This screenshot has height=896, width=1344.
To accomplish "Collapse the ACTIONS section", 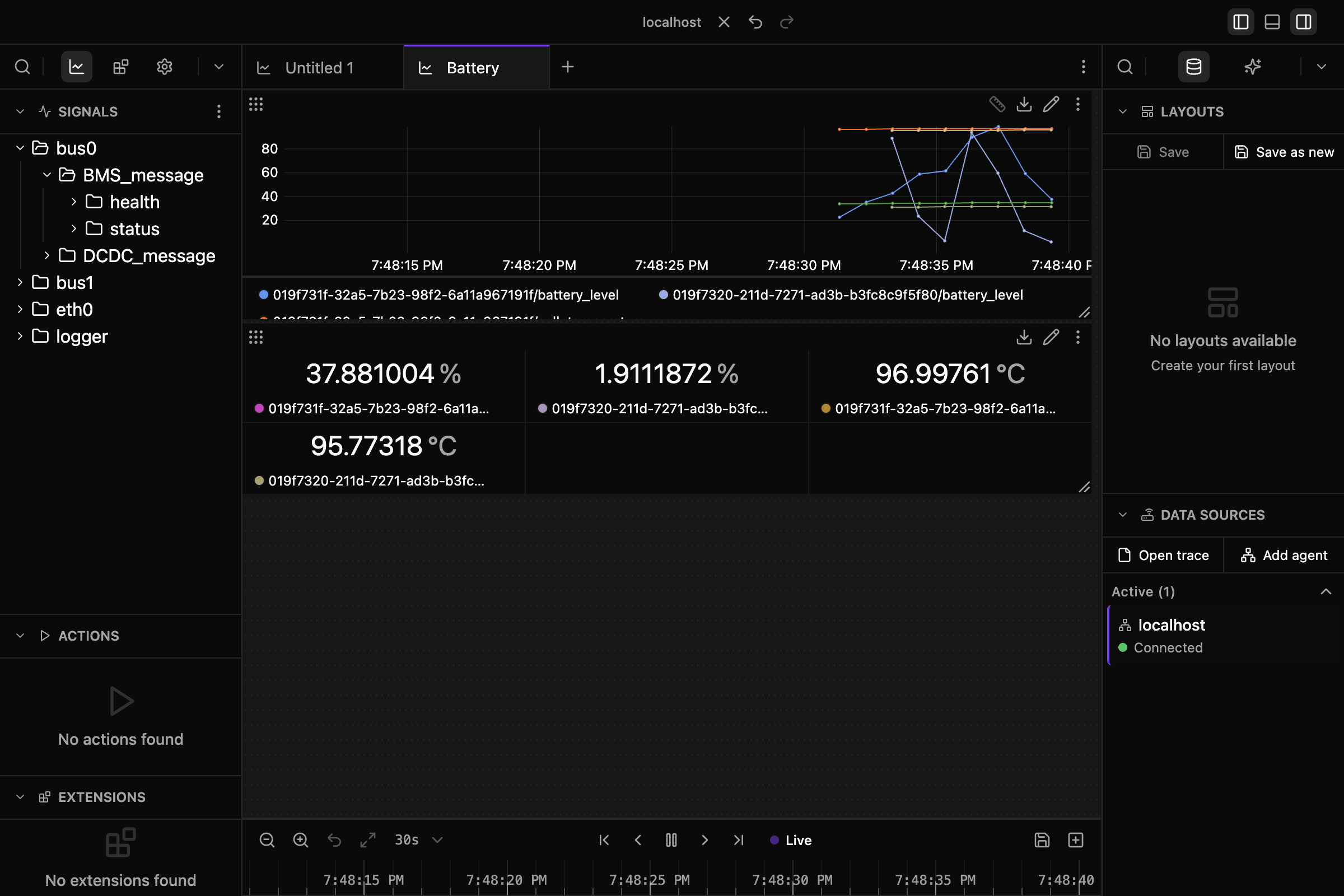I will point(20,636).
